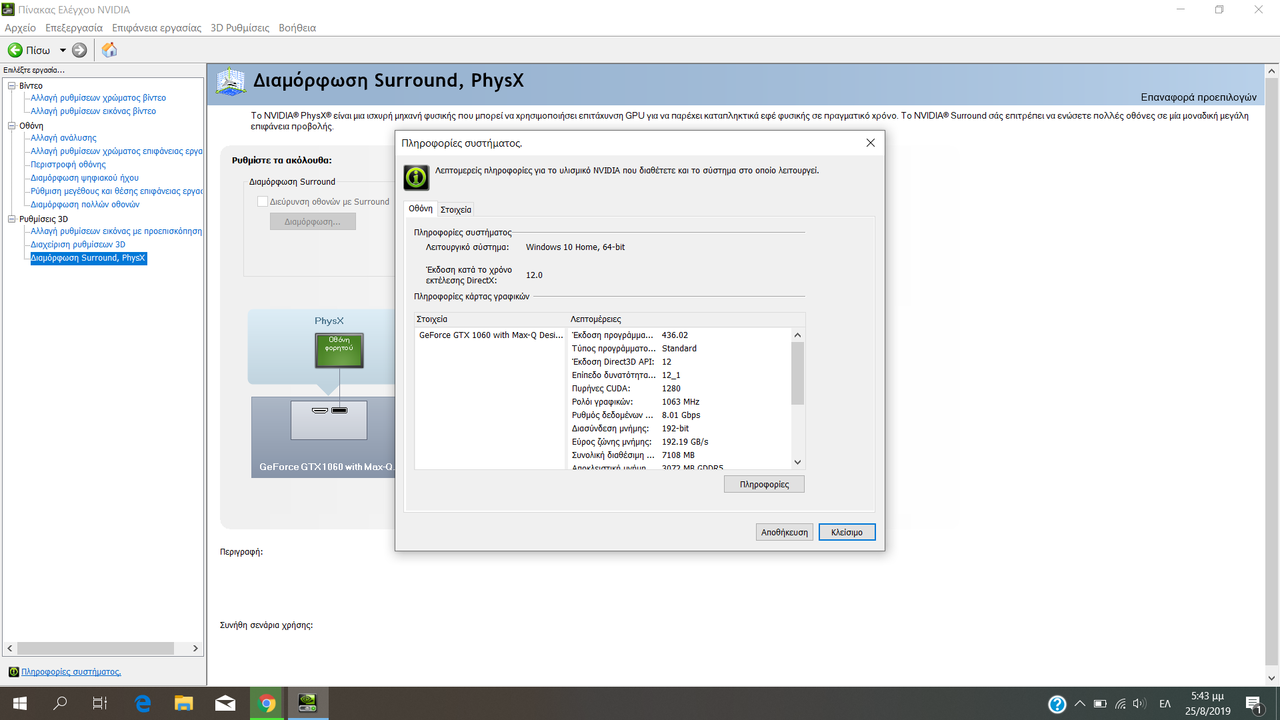Click NVIDIA Control Panel taskbar icon
1280x720 pixels.
308,704
